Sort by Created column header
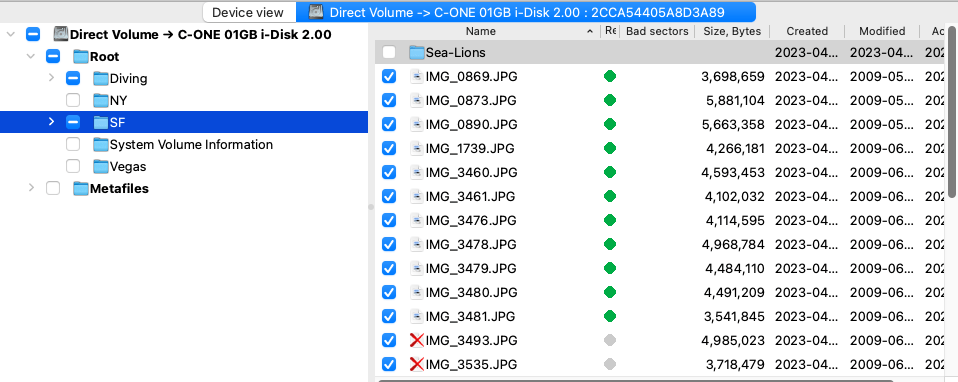The image size is (958, 382). pyautogui.click(x=807, y=31)
